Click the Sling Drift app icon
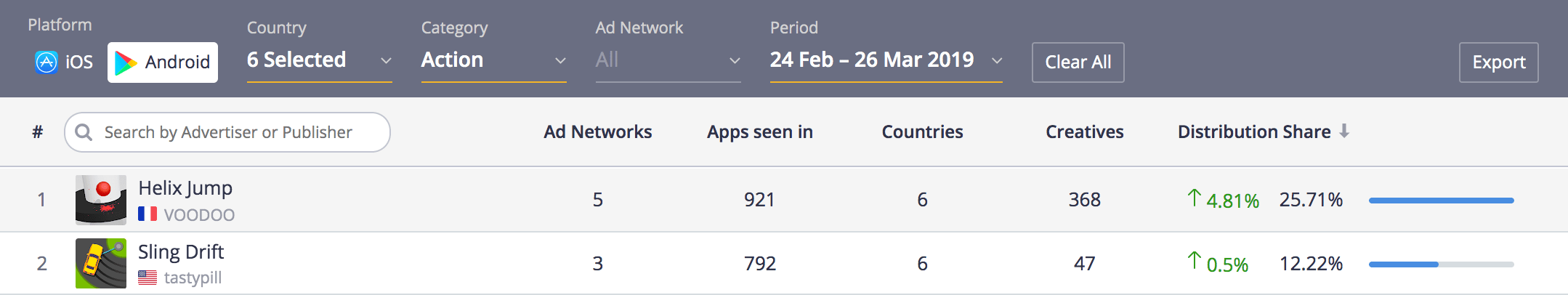Screen dimensions: 1568x295 tap(101, 263)
